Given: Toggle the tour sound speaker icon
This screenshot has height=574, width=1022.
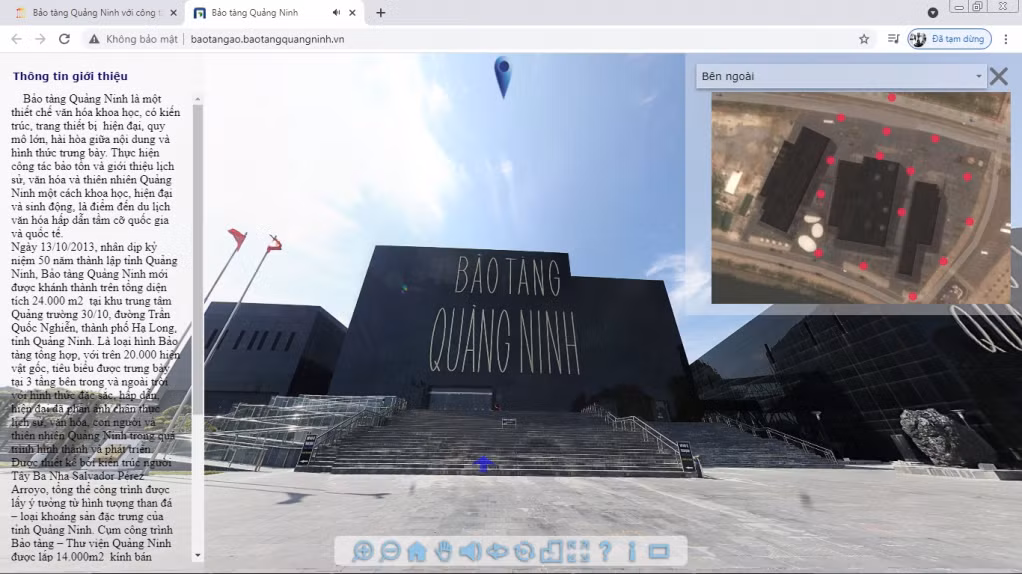Looking at the screenshot, I should [470, 552].
